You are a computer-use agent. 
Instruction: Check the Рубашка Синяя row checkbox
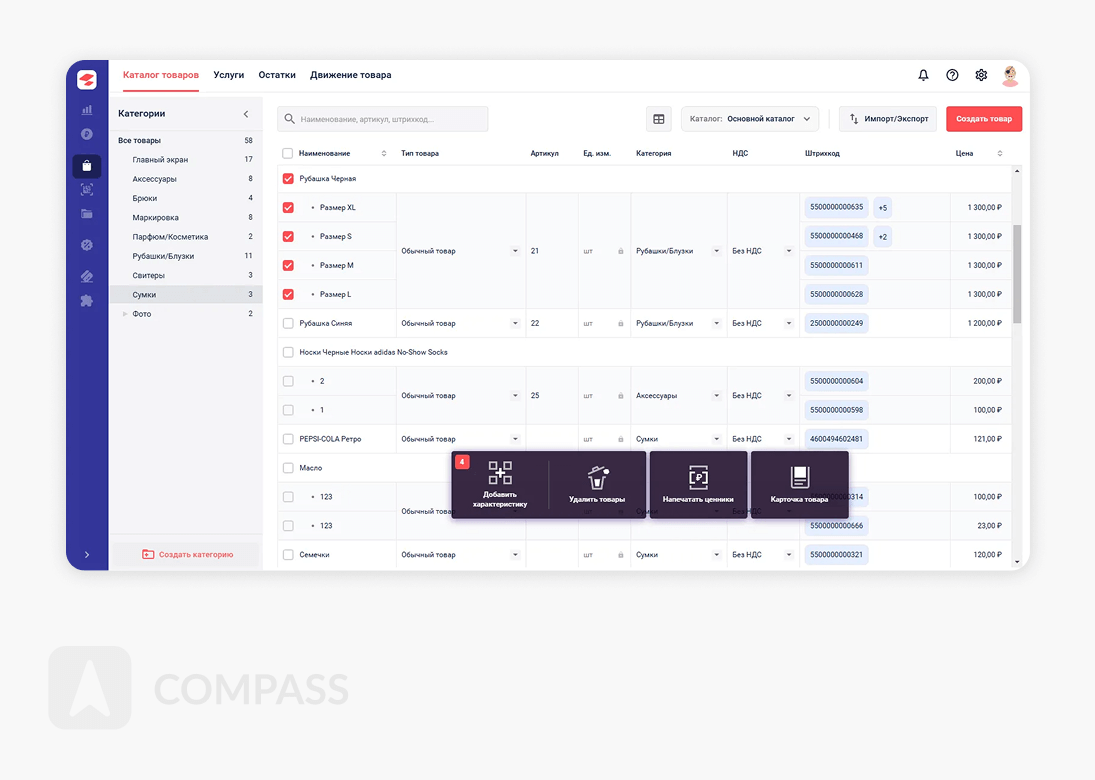point(288,324)
